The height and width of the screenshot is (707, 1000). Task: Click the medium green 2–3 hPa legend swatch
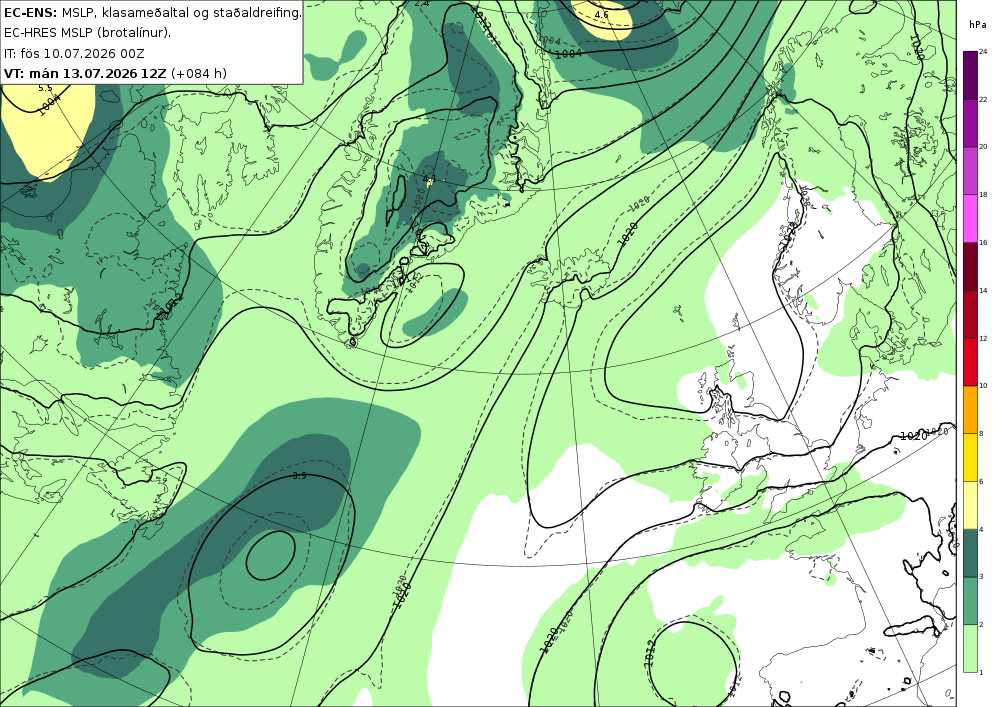[x=970, y=601]
